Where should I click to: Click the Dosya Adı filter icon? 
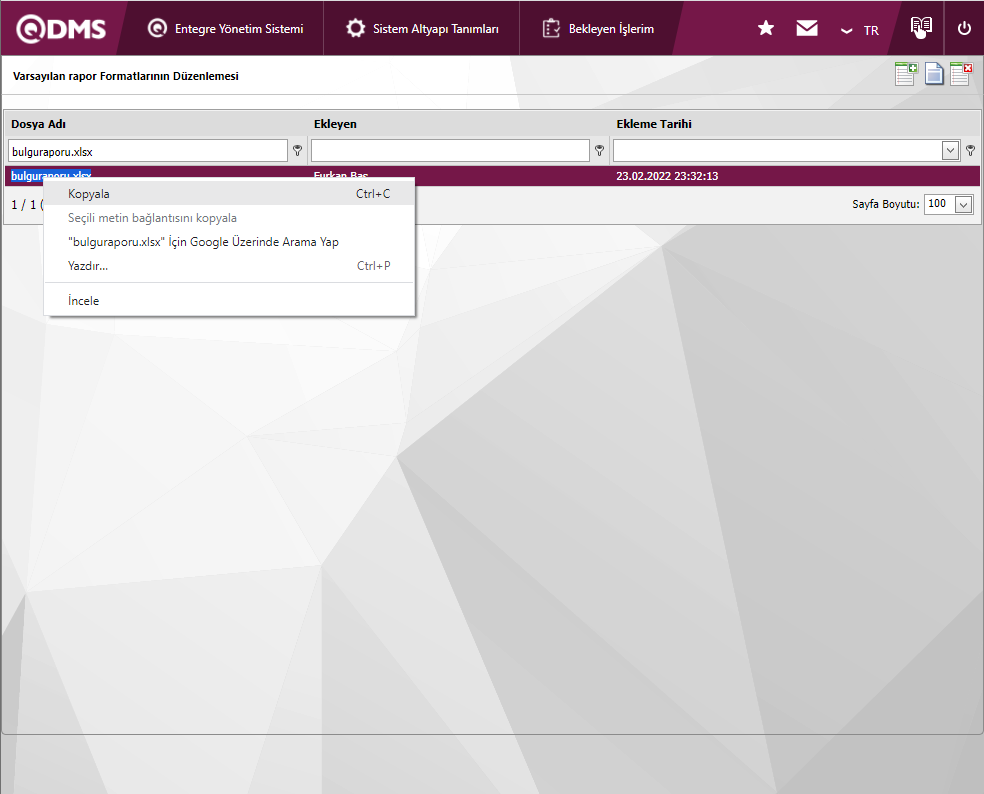click(297, 151)
